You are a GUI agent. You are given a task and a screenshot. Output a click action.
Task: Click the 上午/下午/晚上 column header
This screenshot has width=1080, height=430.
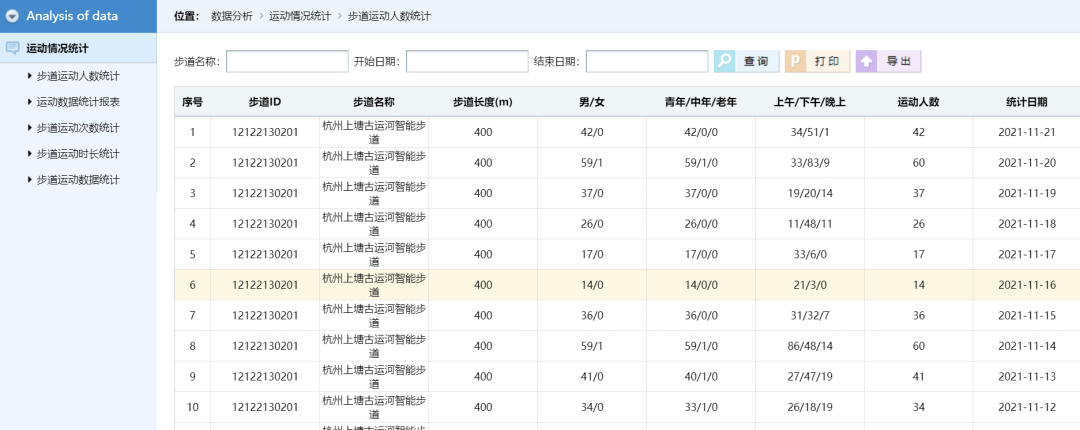tap(810, 102)
